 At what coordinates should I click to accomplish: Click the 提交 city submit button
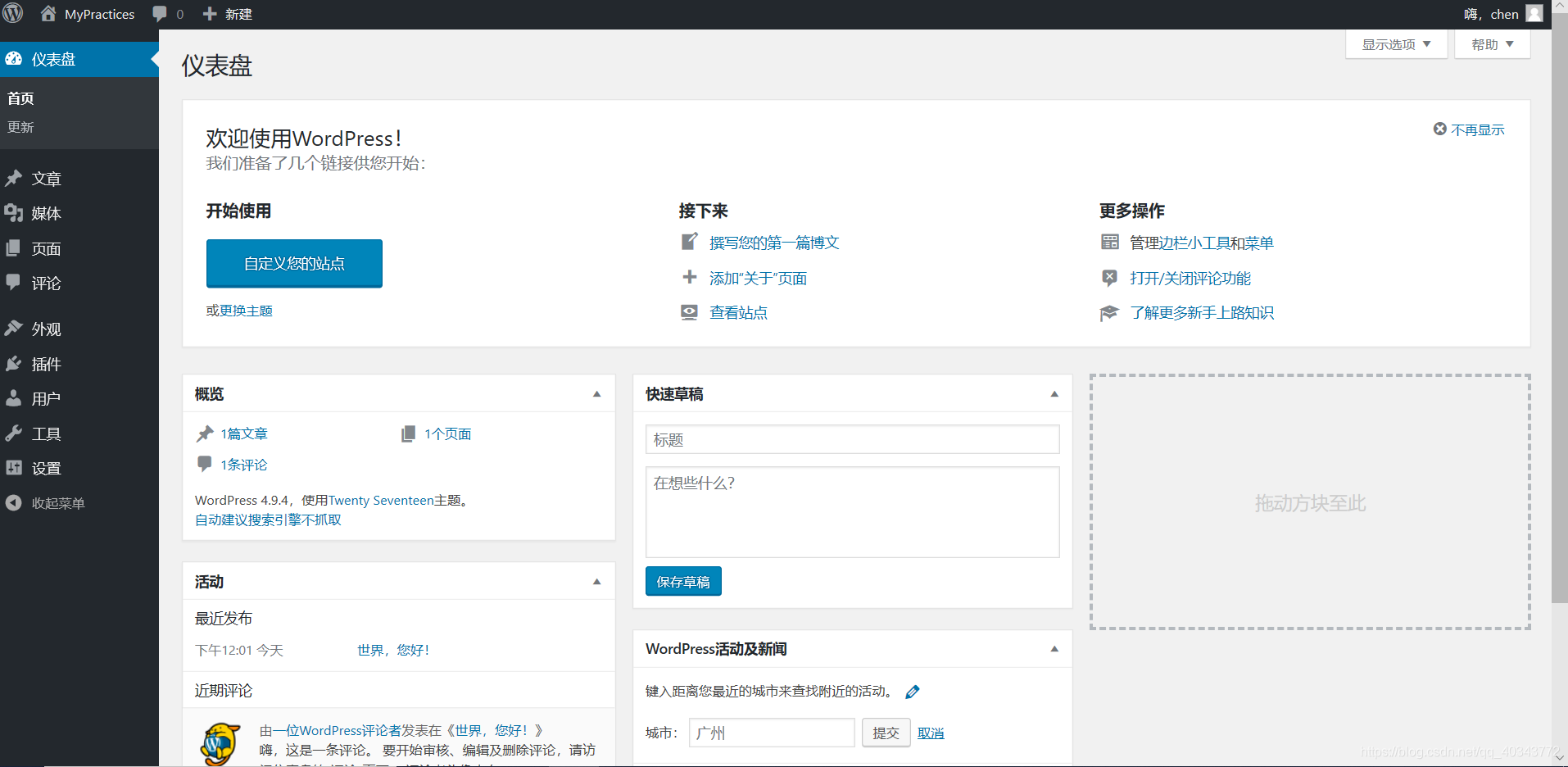tap(886, 733)
